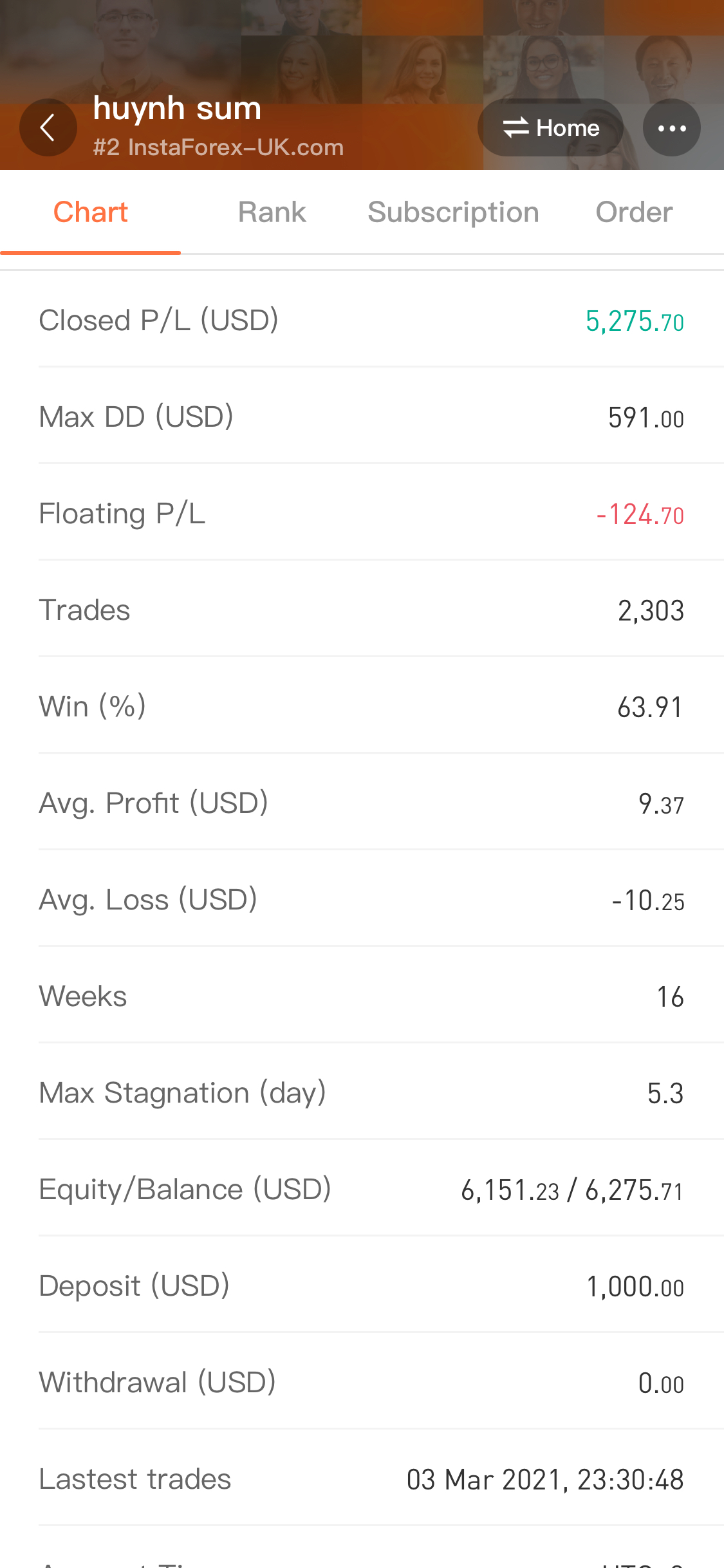724x1568 pixels.
Task: Tap the Equity/Balance (USD) row
Action: pos(381,1188)
